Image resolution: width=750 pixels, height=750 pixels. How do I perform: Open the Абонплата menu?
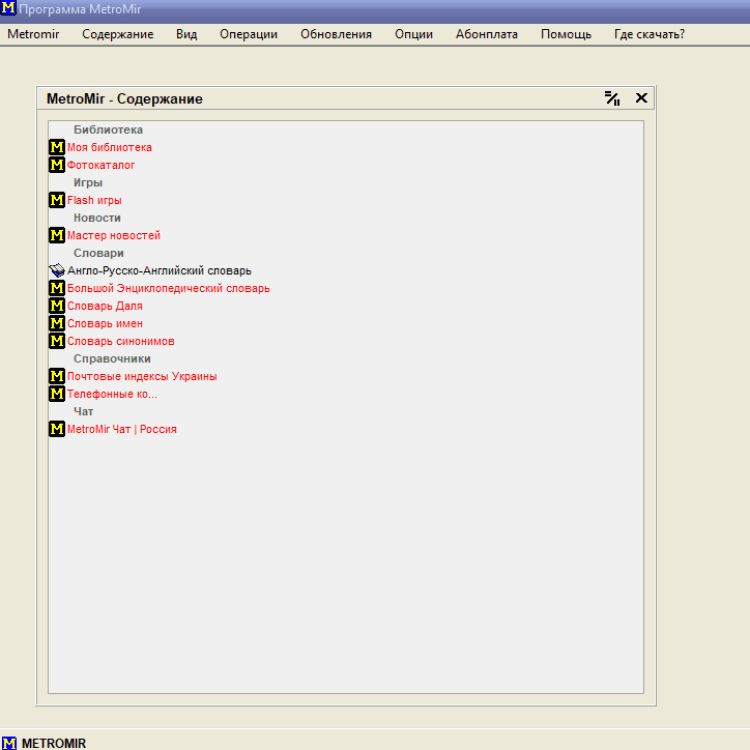pos(487,34)
